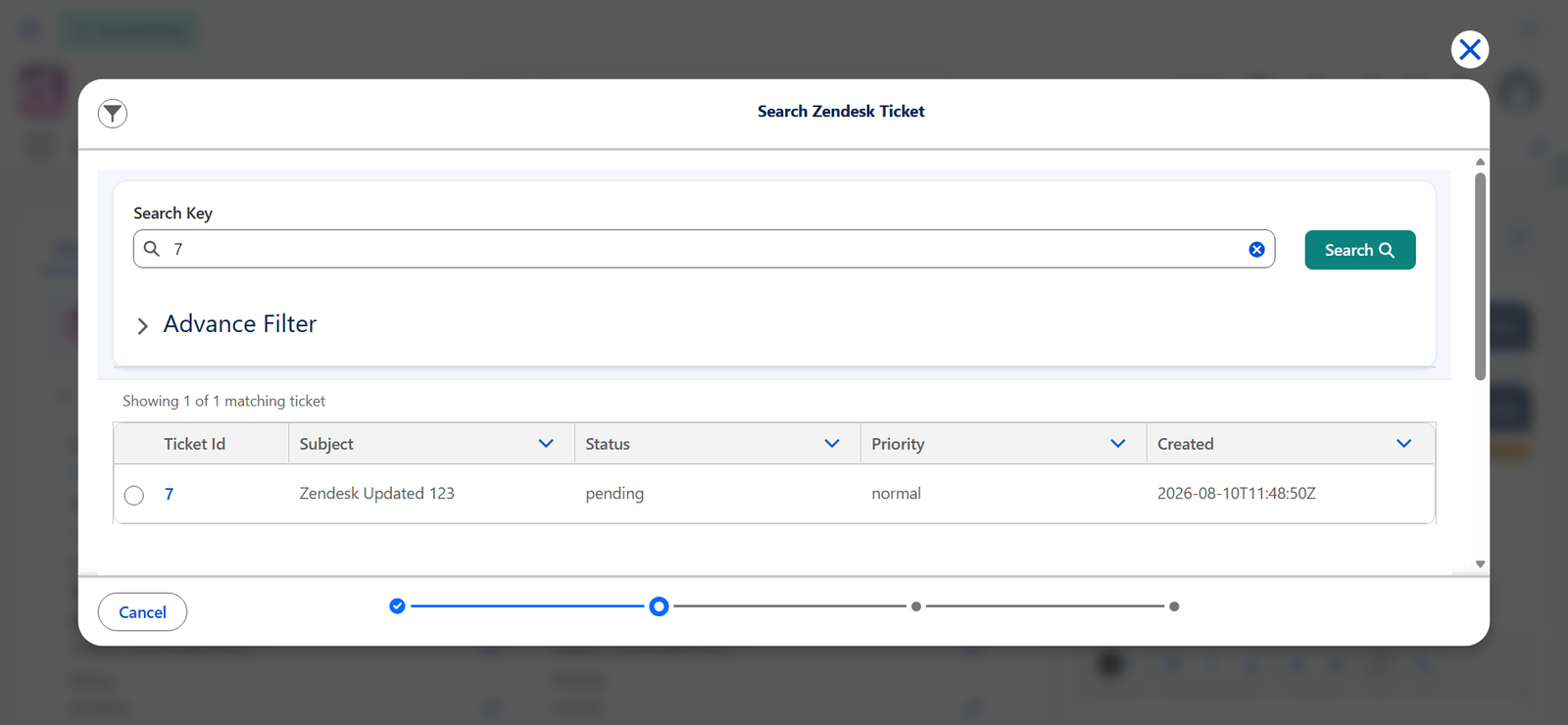Click created date '2026-08-10T11:48:50Z'
Viewport: 1568px width, 725px height.
[1237, 494]
